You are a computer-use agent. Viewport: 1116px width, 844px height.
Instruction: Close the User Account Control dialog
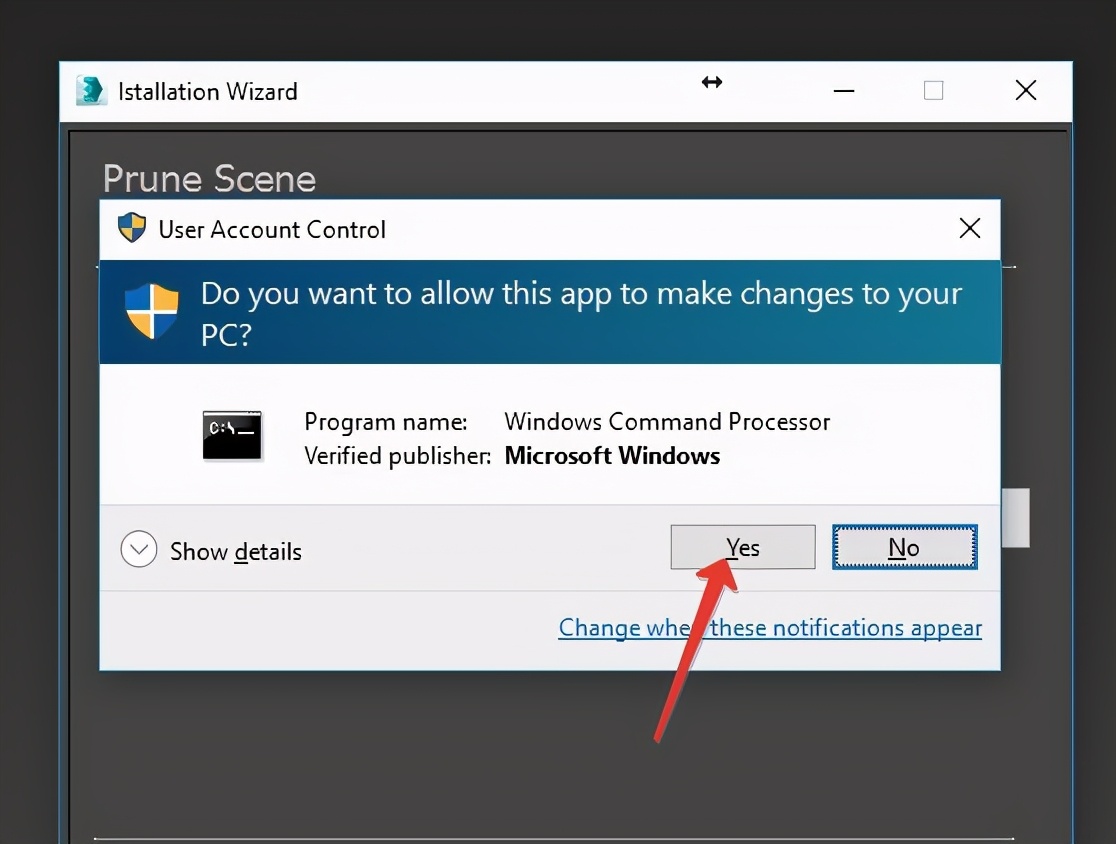click(x=970, y=228)
